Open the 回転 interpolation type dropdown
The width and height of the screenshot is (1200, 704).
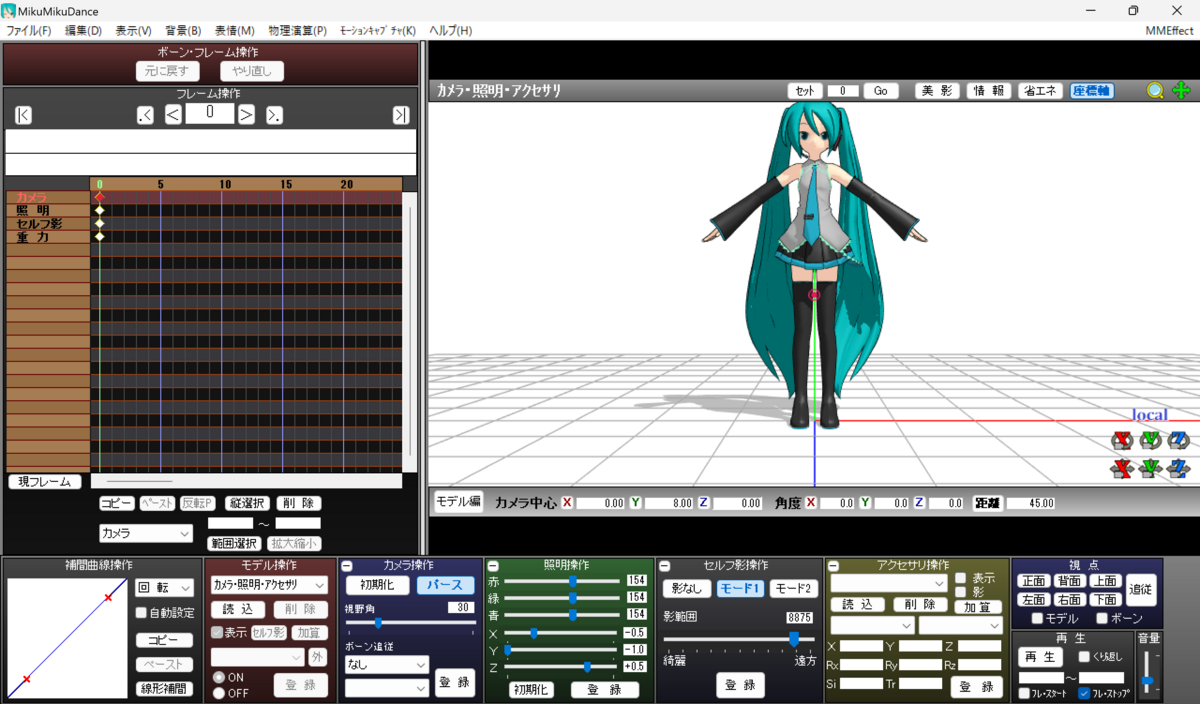[x=164, y=588]
